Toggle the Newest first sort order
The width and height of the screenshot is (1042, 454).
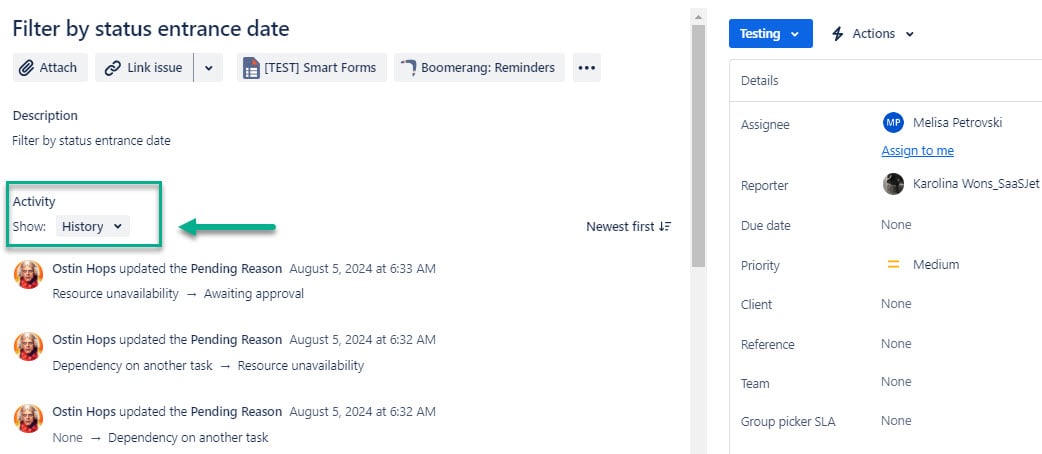click(629, 227)
